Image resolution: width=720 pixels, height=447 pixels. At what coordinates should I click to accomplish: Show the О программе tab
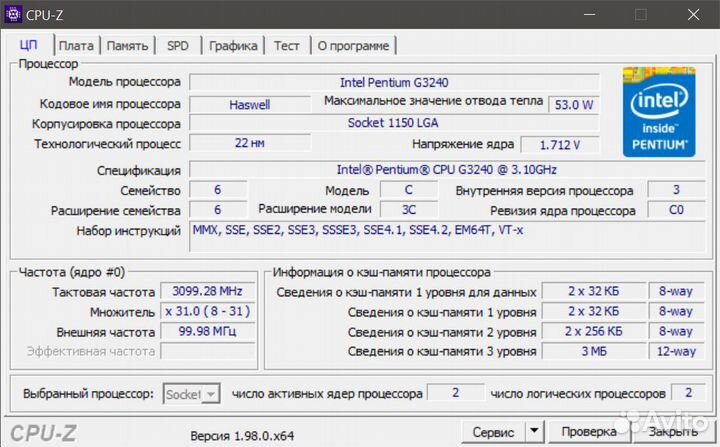coord(353,46)
